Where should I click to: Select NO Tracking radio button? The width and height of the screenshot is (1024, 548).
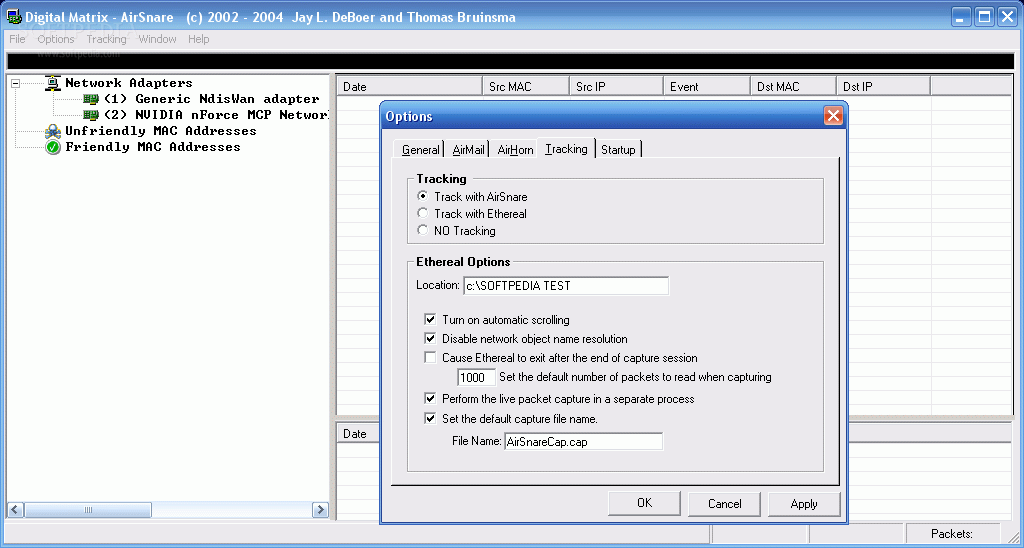(x=423, y=230)
